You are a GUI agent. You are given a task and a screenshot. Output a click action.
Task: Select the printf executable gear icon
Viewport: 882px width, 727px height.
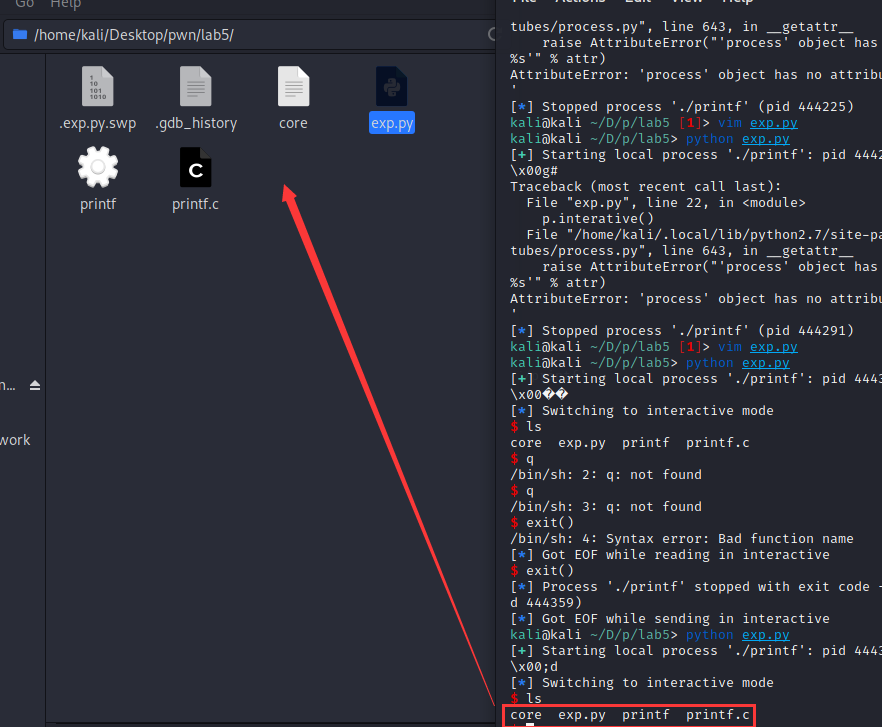coord(98,167)
